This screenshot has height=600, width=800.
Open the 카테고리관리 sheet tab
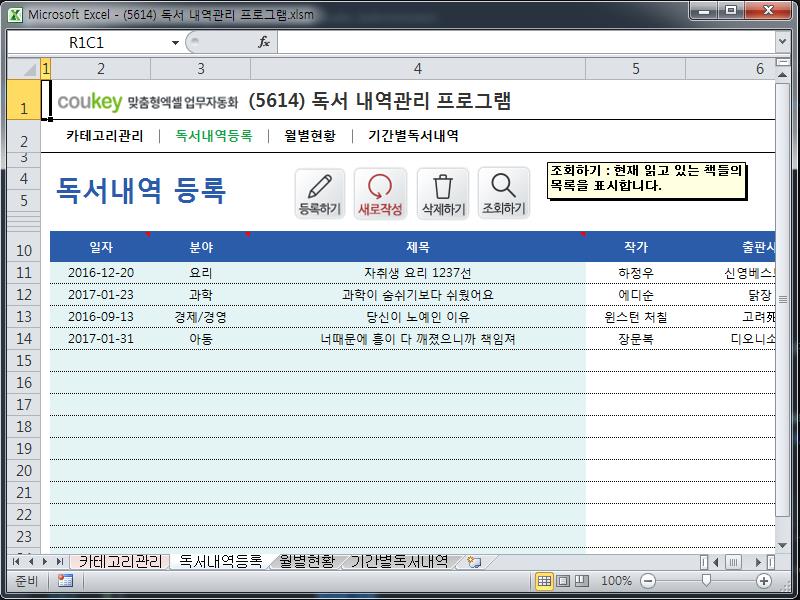click(120, 562)
